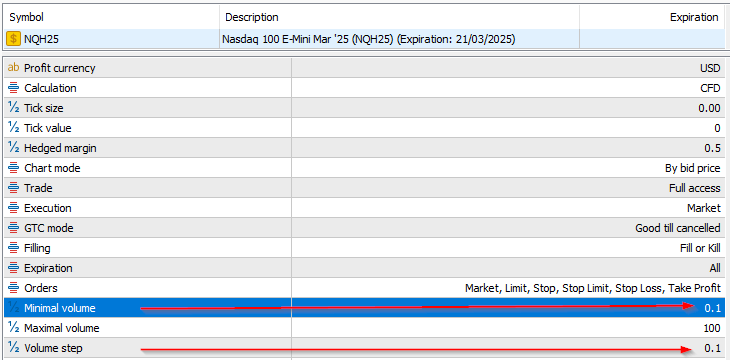Click the 'Market' execution value

(704, 208)
